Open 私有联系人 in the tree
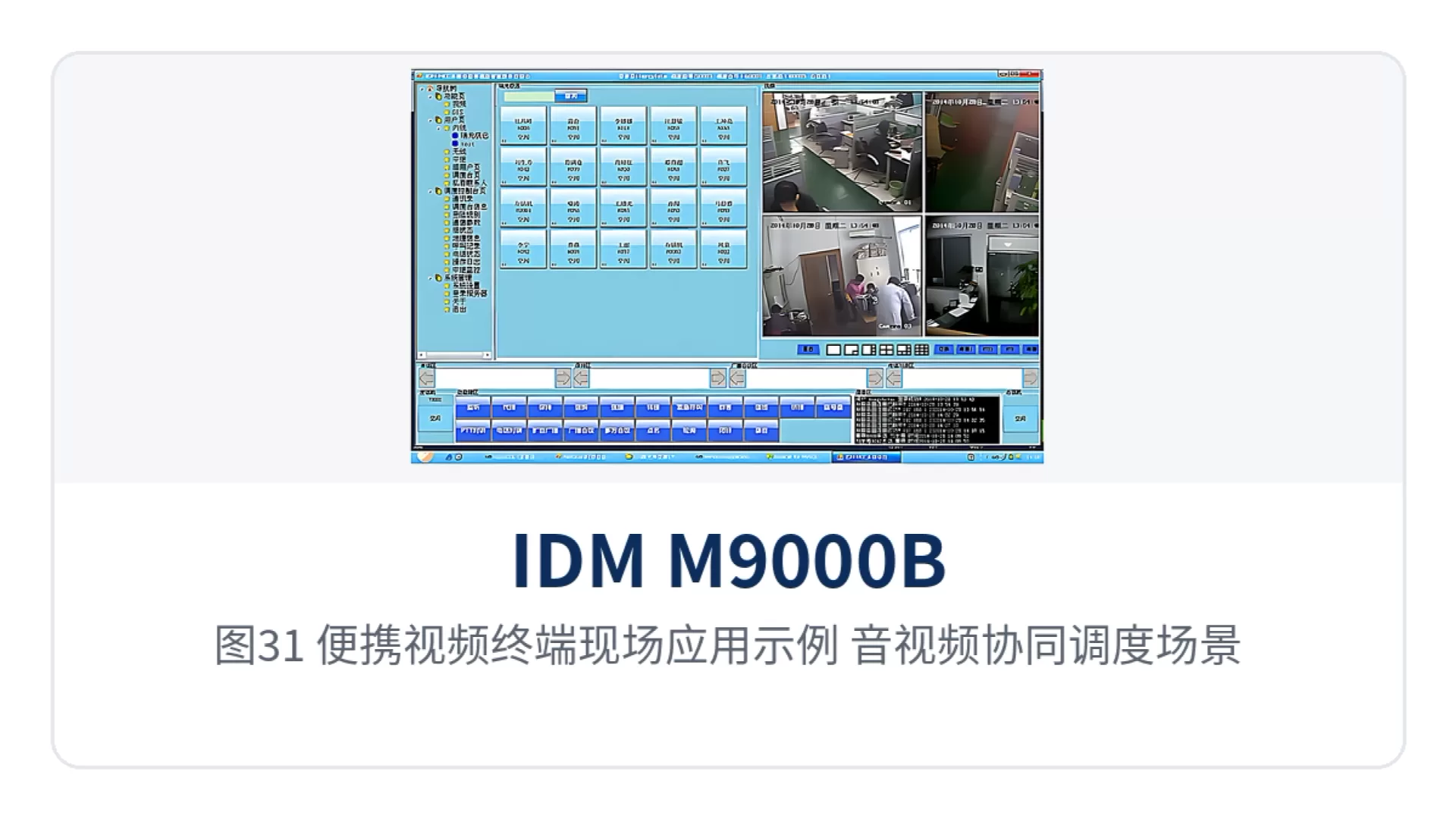The height and width of the screenshot is (819, 1456). 469,183
